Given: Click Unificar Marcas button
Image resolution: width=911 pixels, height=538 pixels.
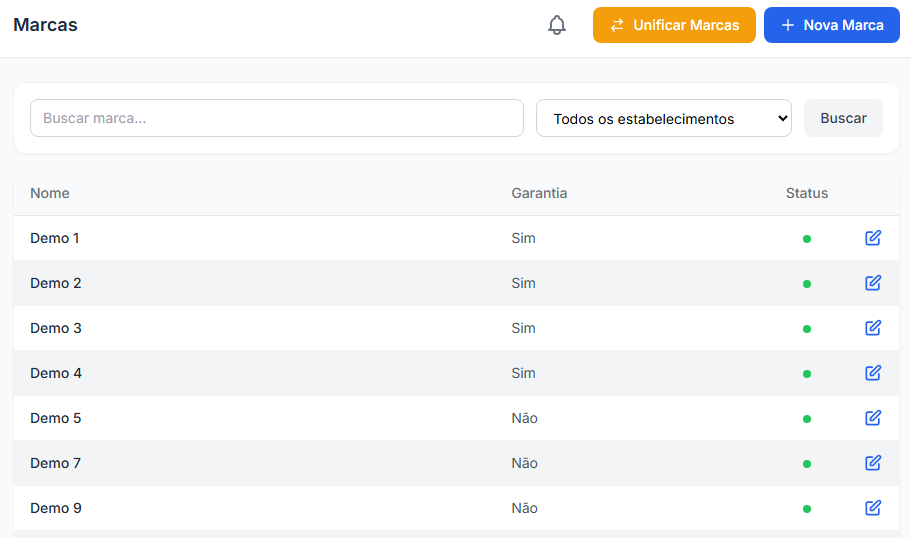Looking at the screenshot, I should point(674,25).
